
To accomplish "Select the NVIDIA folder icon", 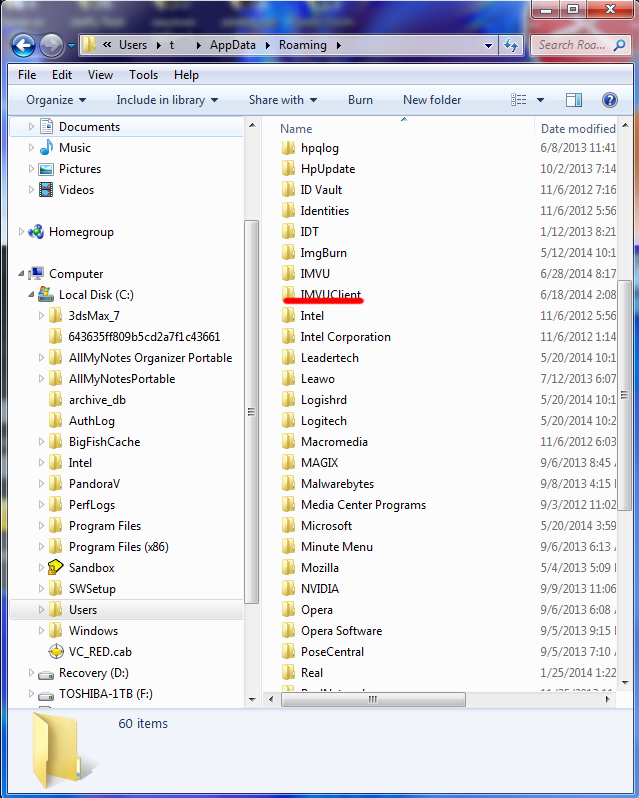I will (288, 588).
